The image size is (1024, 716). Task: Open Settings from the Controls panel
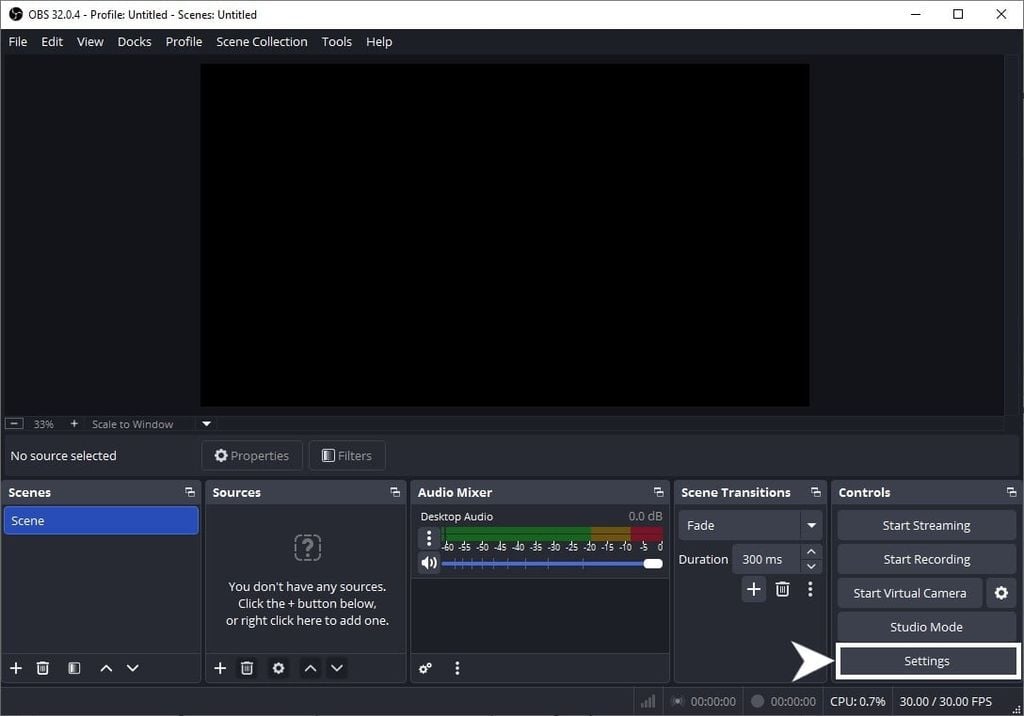(x=925, y=661)
